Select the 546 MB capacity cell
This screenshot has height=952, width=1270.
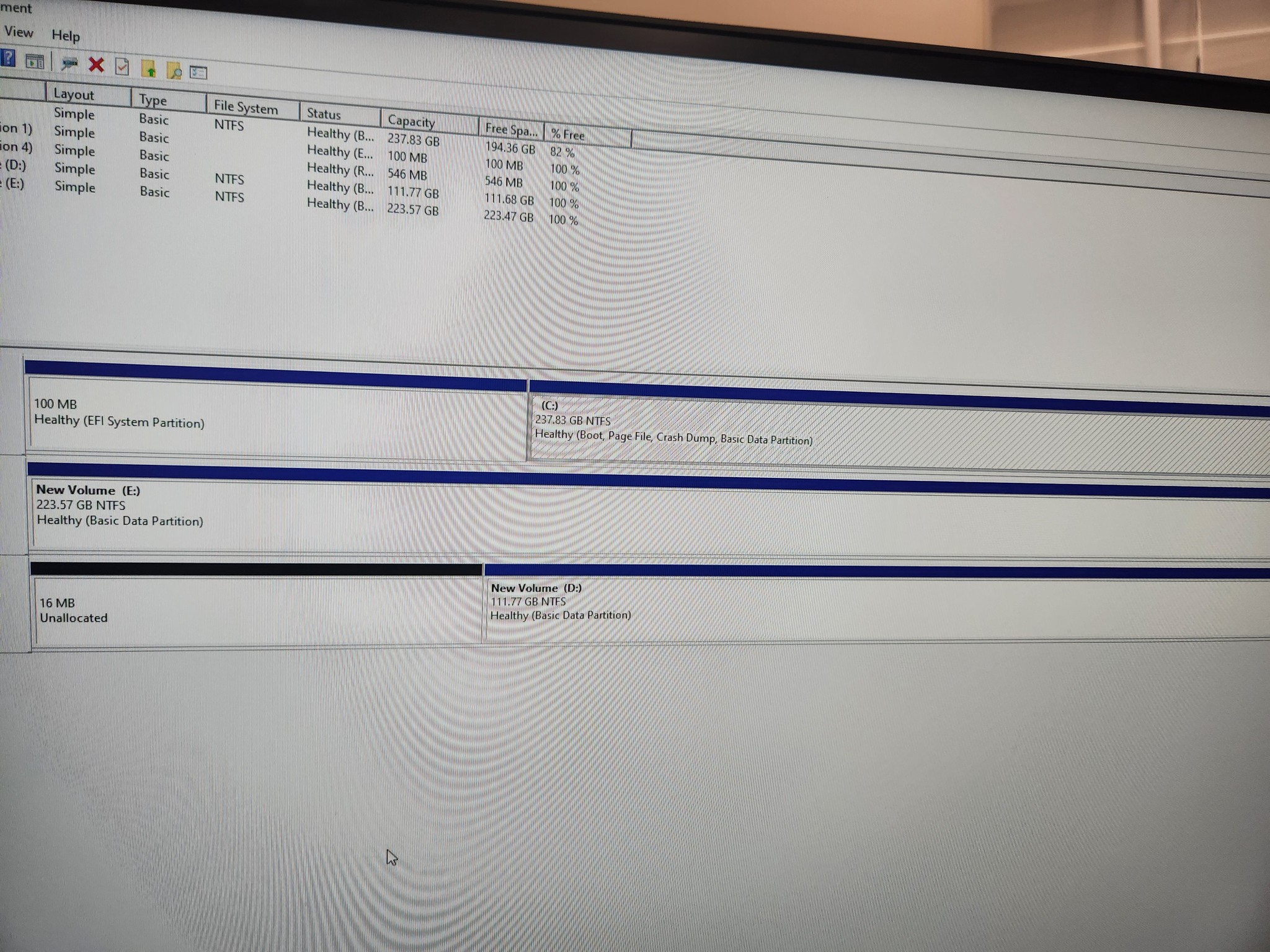pos(407,175)
